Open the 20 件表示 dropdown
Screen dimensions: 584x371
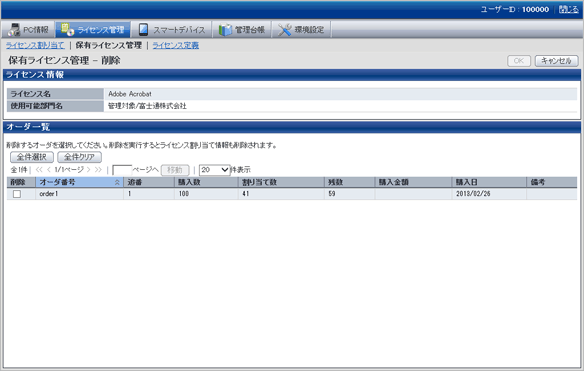coord(215,170)
